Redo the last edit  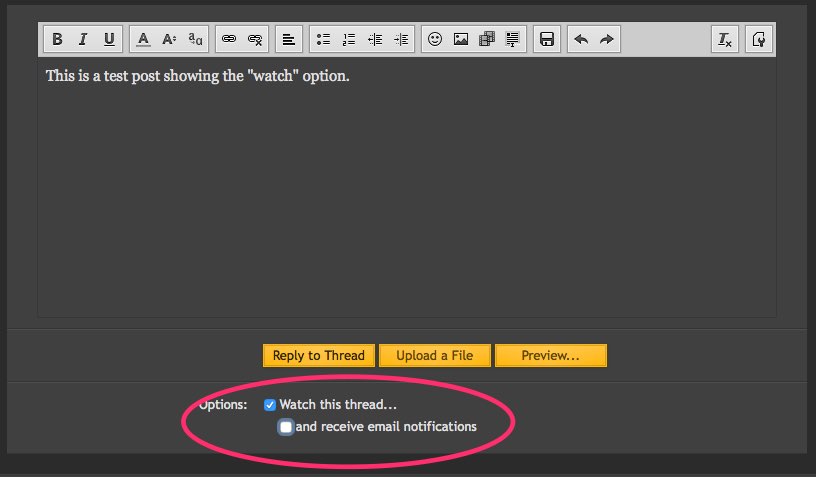[607, 39]
